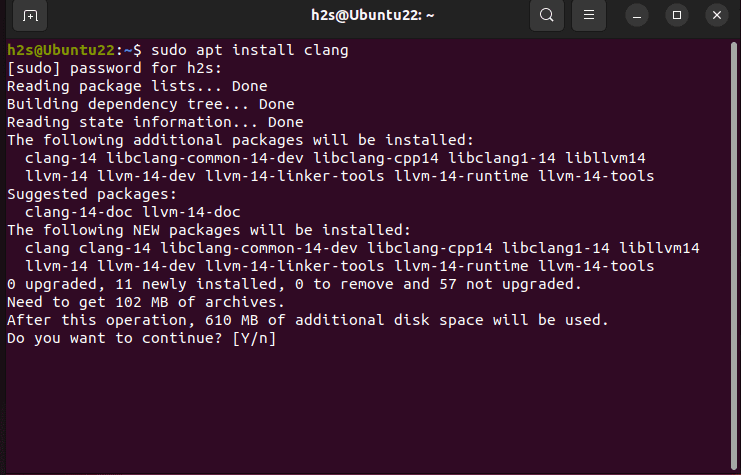Click the '610 MB of additional disk space' line

(x=308, y=320)
